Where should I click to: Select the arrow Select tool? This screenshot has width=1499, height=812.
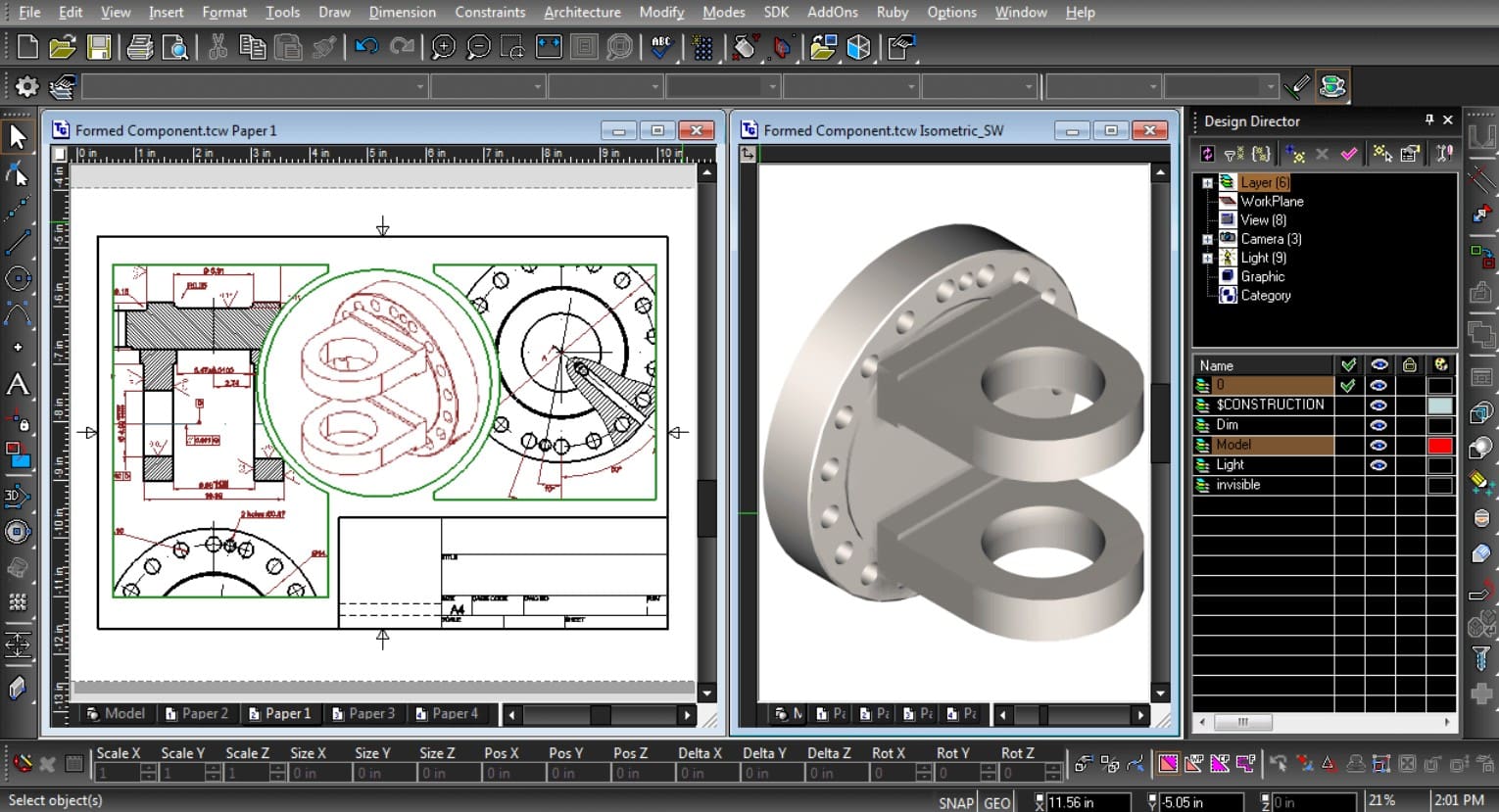(x=18, y=137)
